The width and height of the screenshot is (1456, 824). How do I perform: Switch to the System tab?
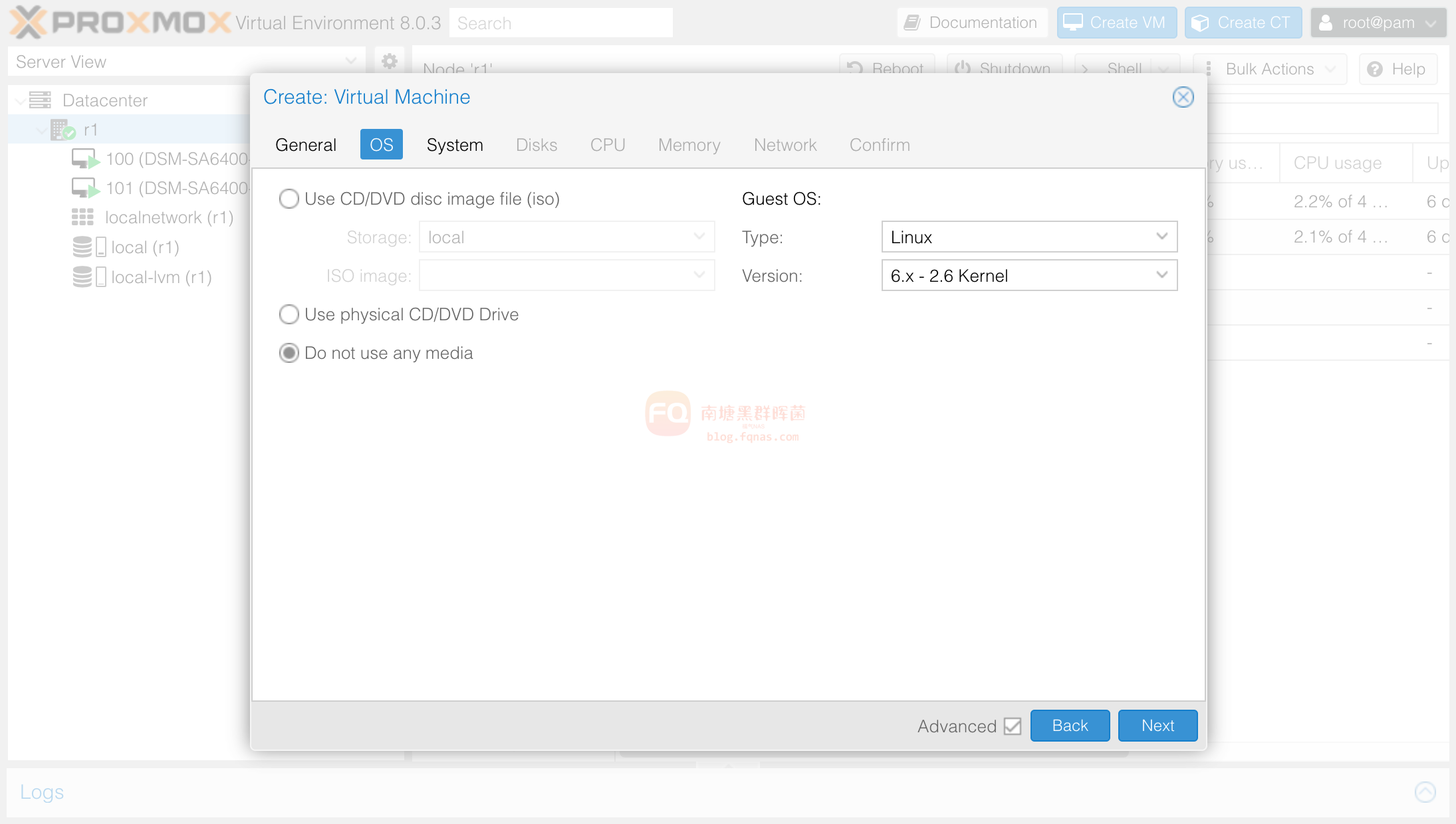[x=455, y=145]
